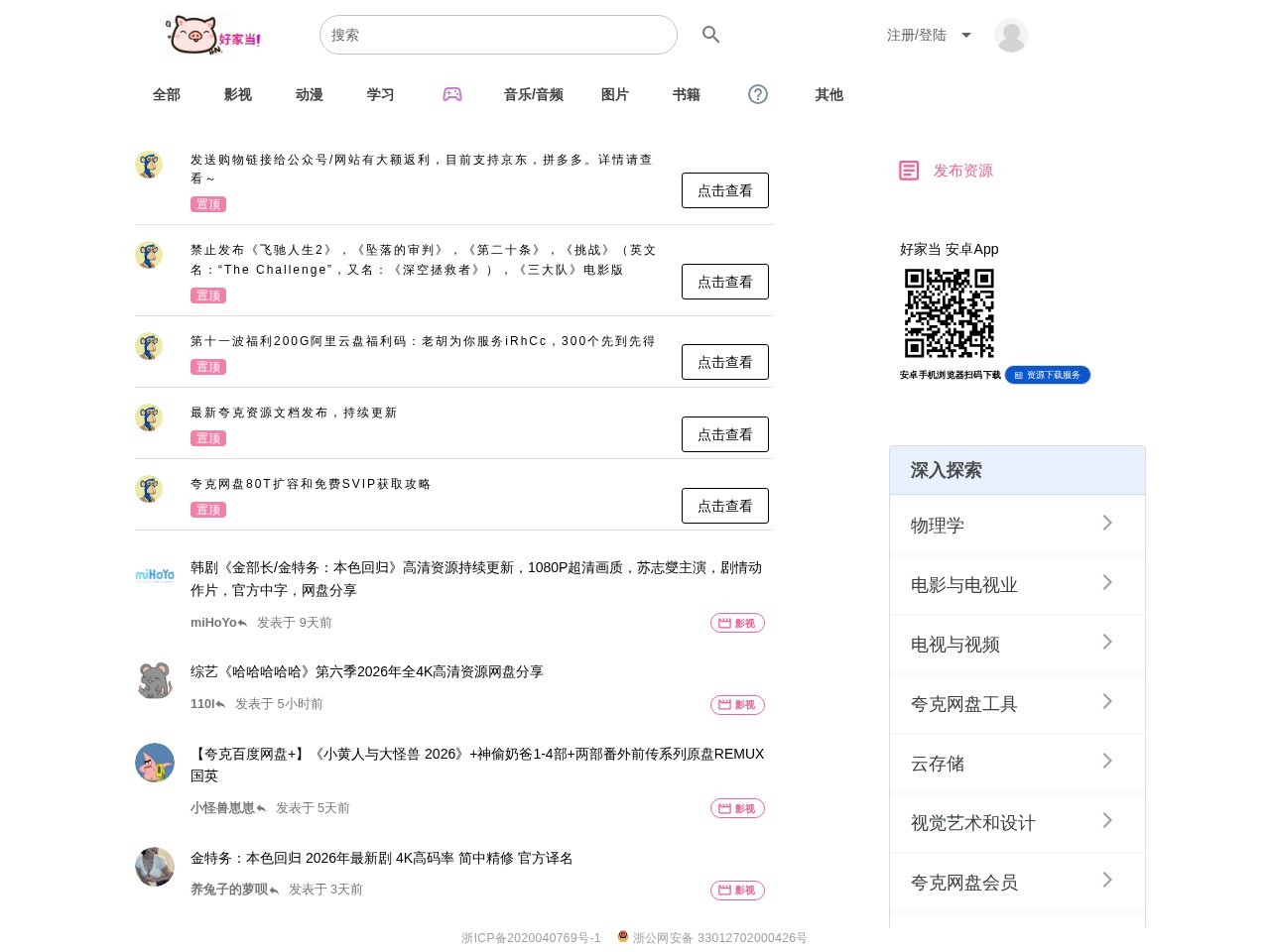Image resolution: width=1270 pixels, height=952 pixels.
Task: Expand the 云存储 chevron item
Action: point(1107,761)
